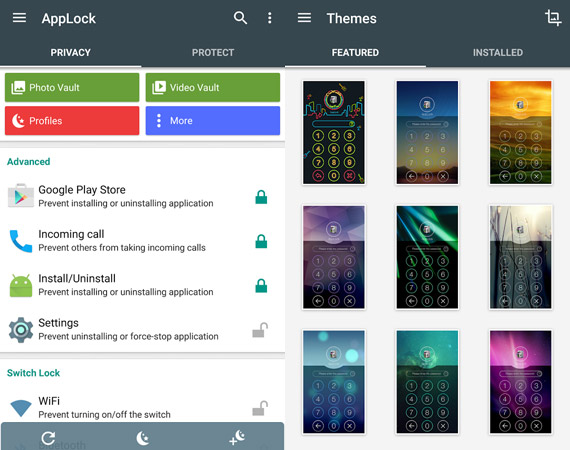Tap the crop icon in Themes header
Viewport: 570px width, 450px height.
click(x=553, y=17)
